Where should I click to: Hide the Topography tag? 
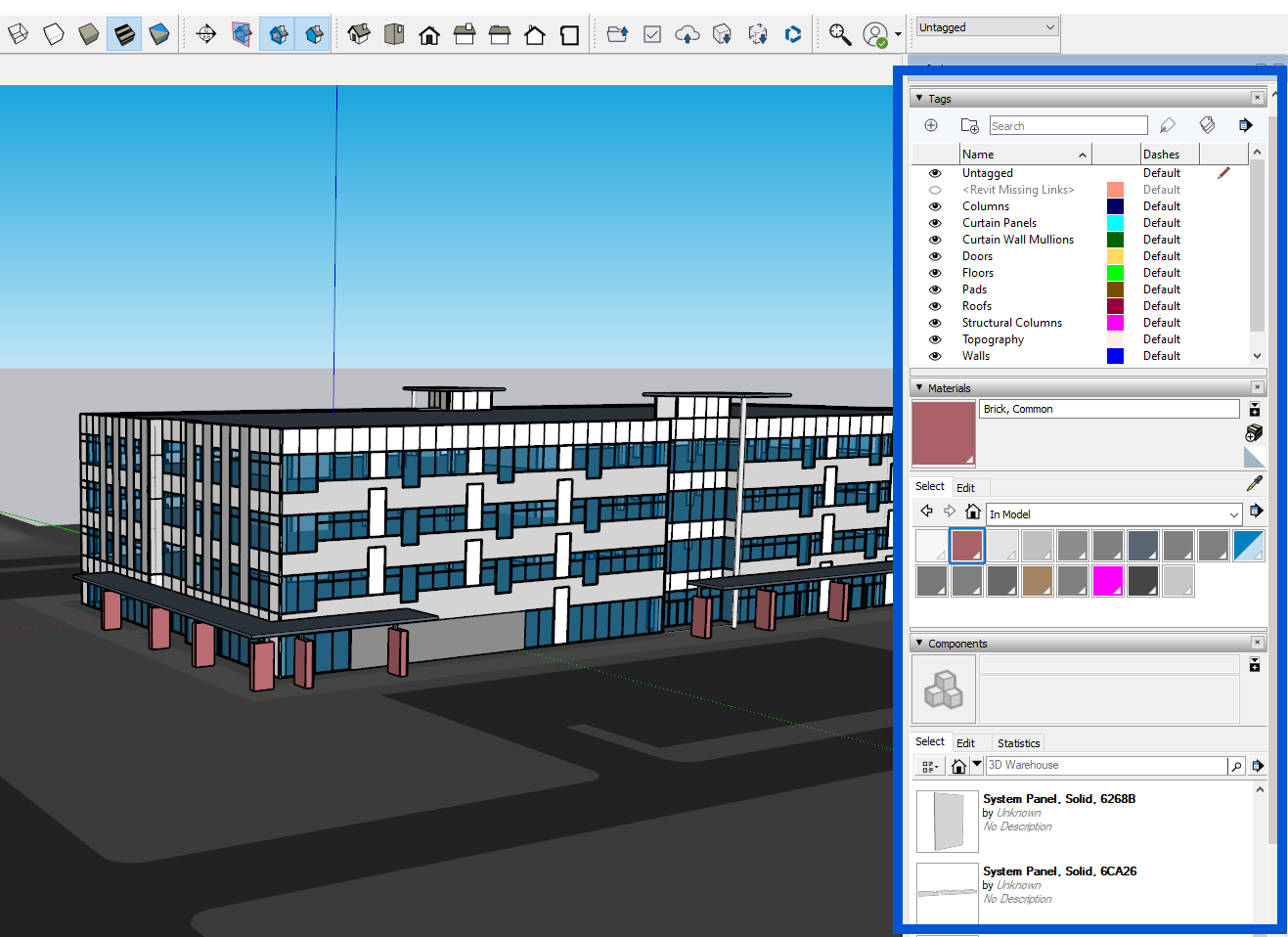[x=934, y=338]
